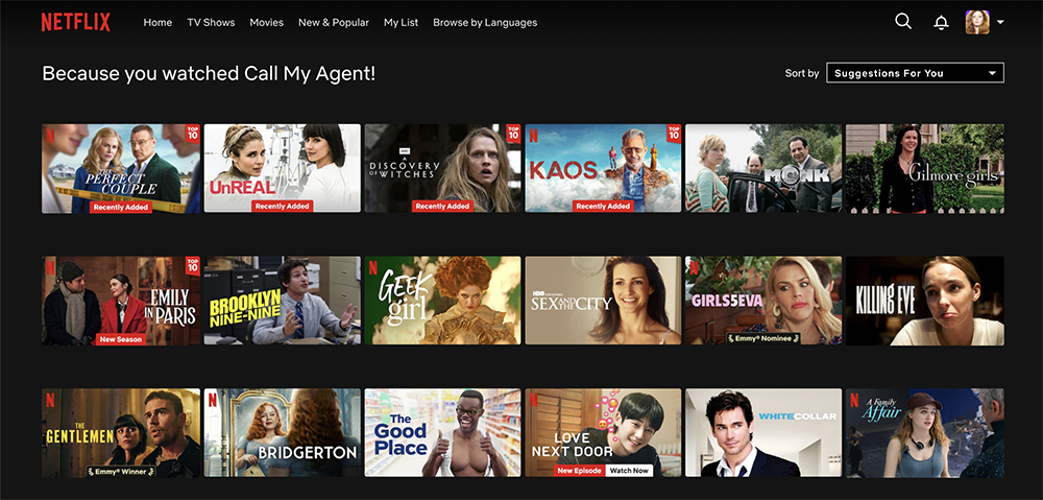Open the KAOS show tile
1043x500 pixels.
(x=603, y=168)
